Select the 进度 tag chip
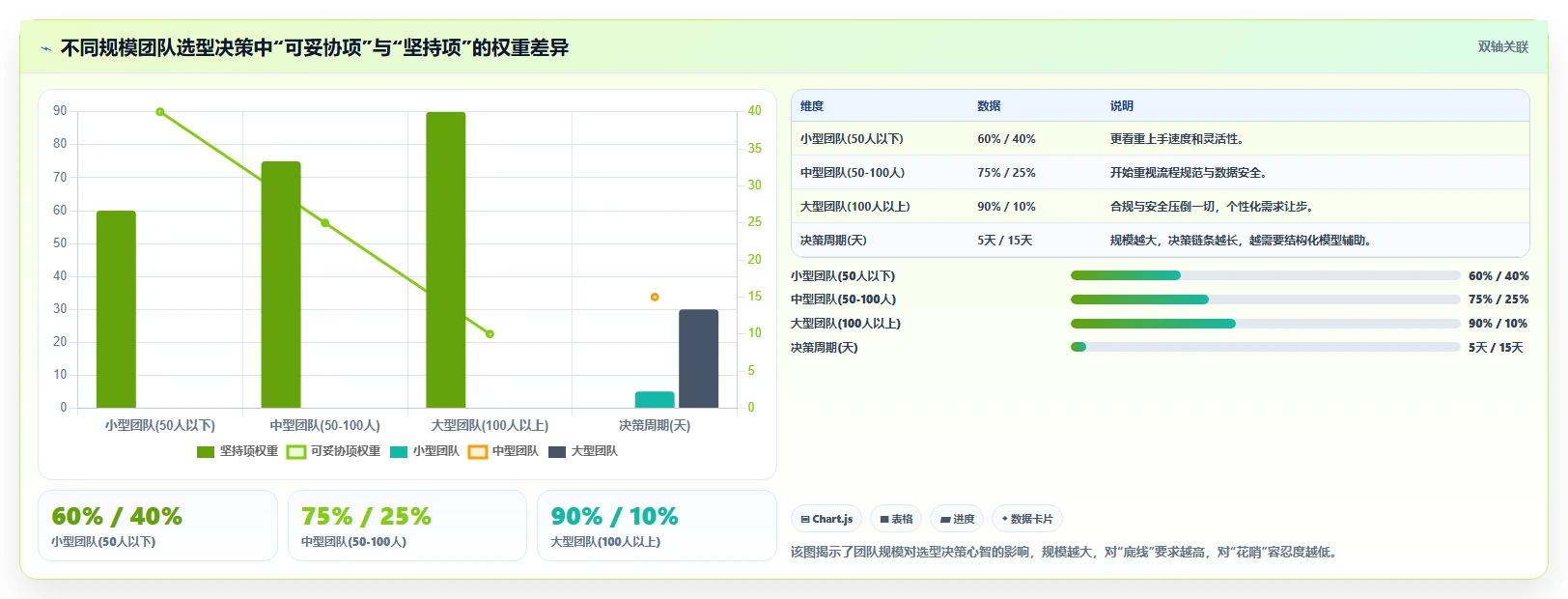 click(957, 519)
